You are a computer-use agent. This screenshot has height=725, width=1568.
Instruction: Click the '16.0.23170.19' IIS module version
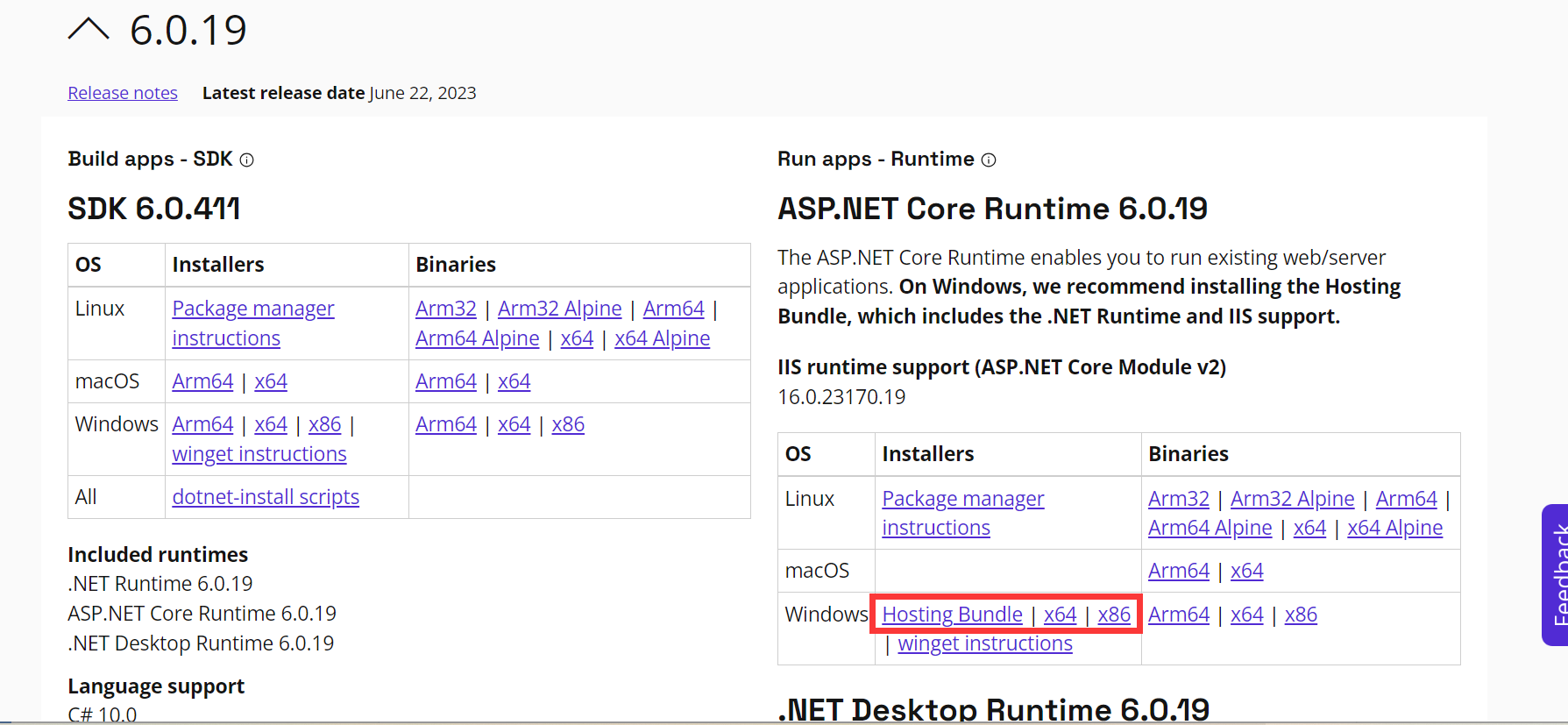pos(841,397)
